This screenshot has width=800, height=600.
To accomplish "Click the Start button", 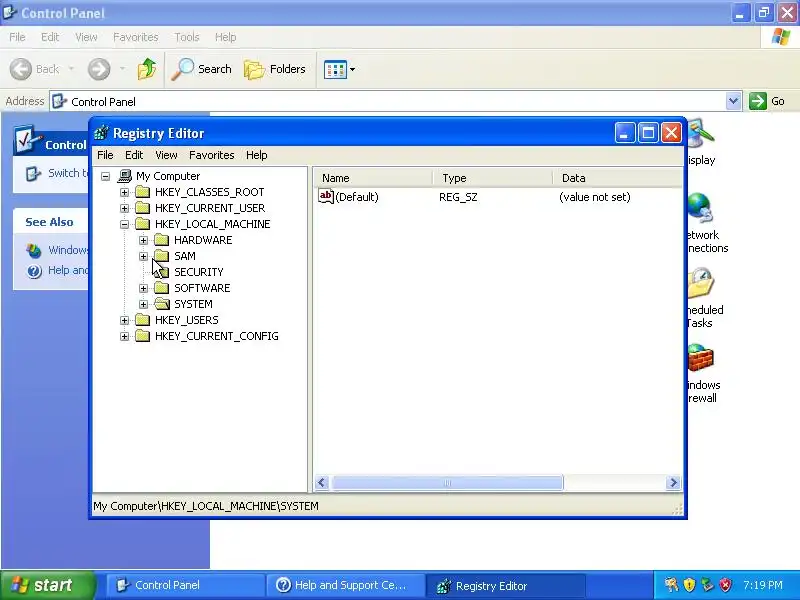I will pyautogui.click(x=48, y=585).
